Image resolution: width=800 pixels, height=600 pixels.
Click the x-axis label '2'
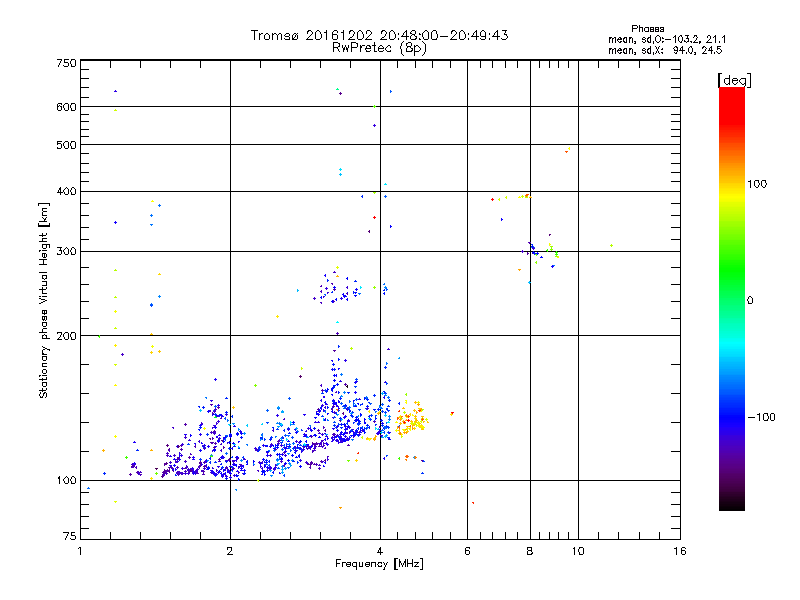[230, 551]
